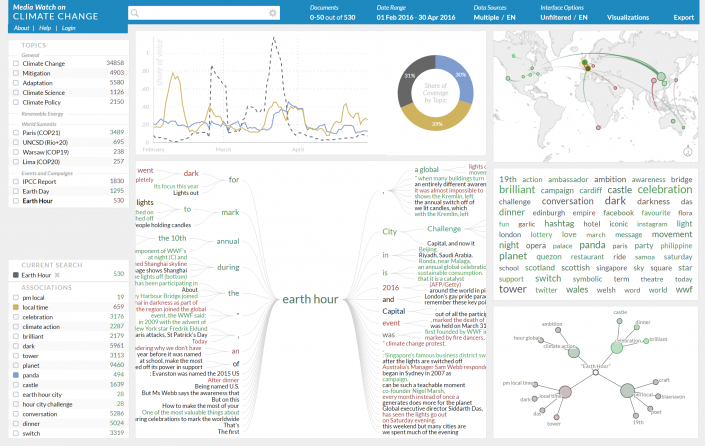Open the Visualizations menu
The width and height of the screenshot is (705, 446).
point(628,18)
